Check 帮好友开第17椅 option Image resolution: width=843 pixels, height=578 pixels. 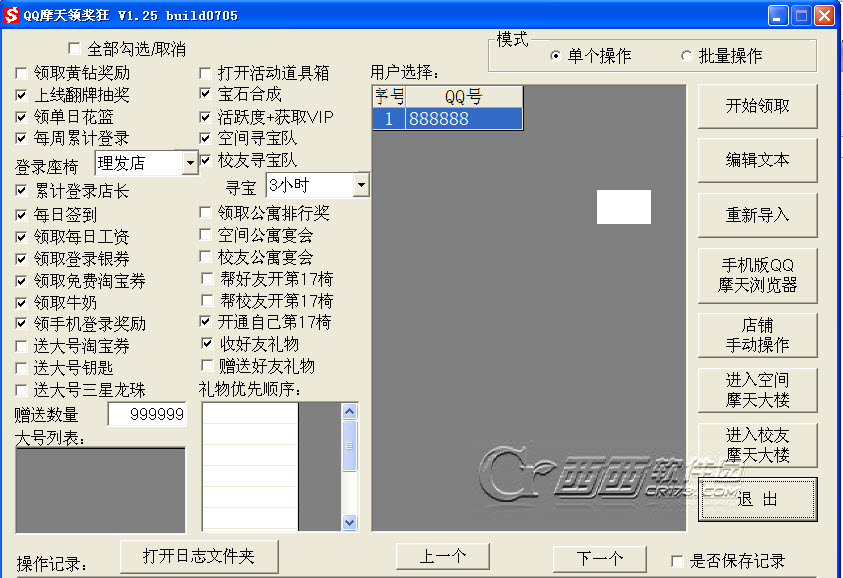[x=207, y=279]
